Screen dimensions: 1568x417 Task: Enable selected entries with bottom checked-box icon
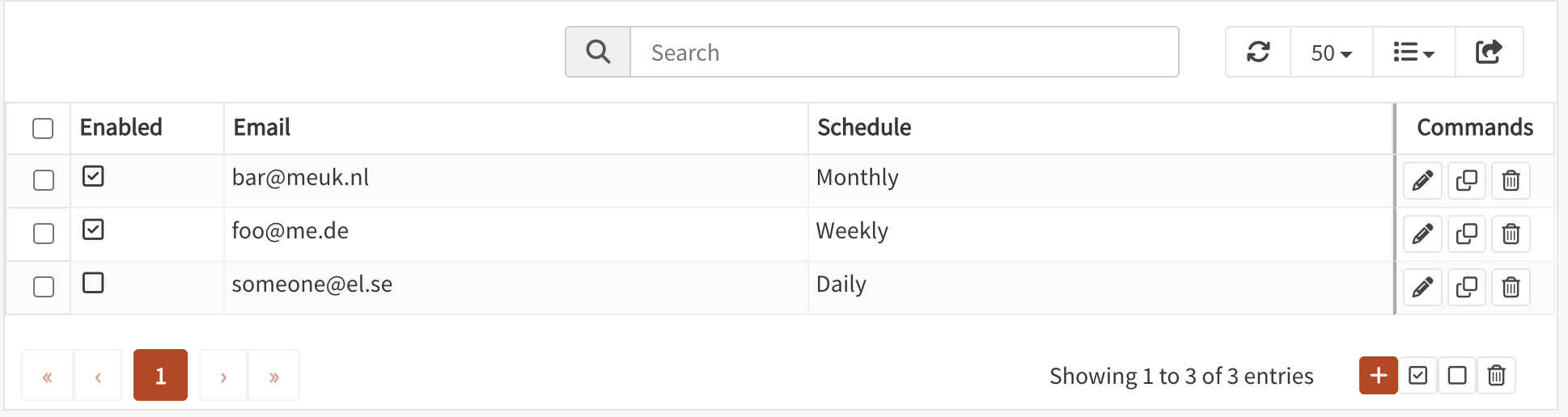tap(1418, 375)
